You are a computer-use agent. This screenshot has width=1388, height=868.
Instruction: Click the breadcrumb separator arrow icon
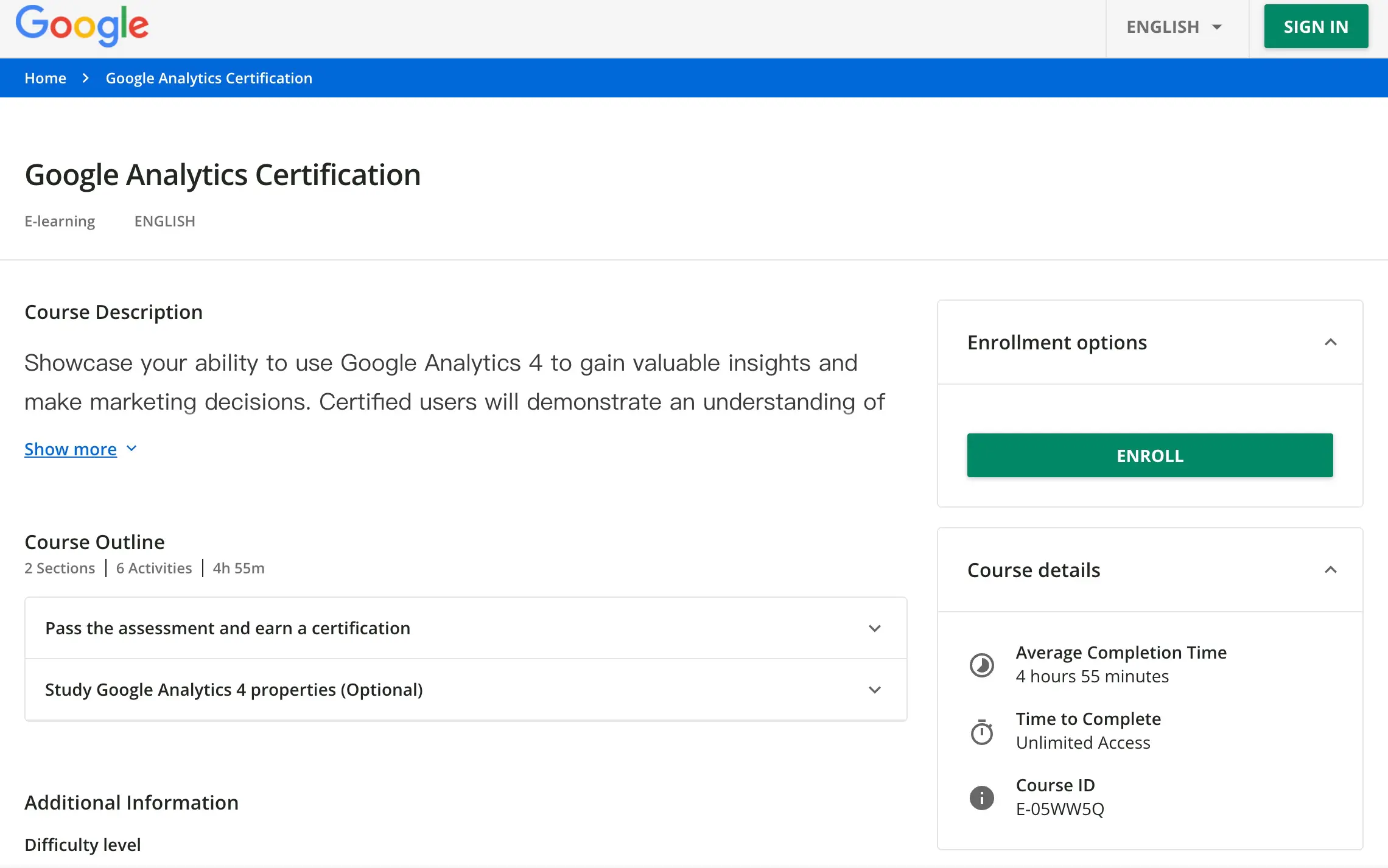click(x=86, y=78)
